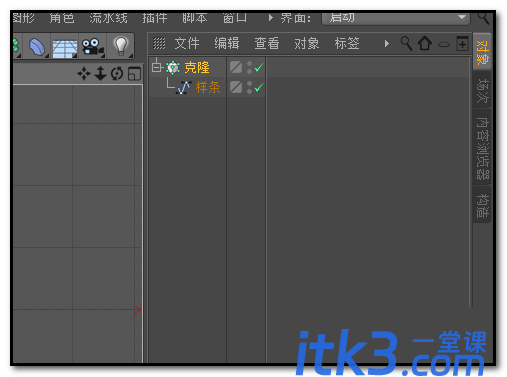Open object manager 对象 menu
This screenshot has height=377, width=507.
(x=307, y=43)
